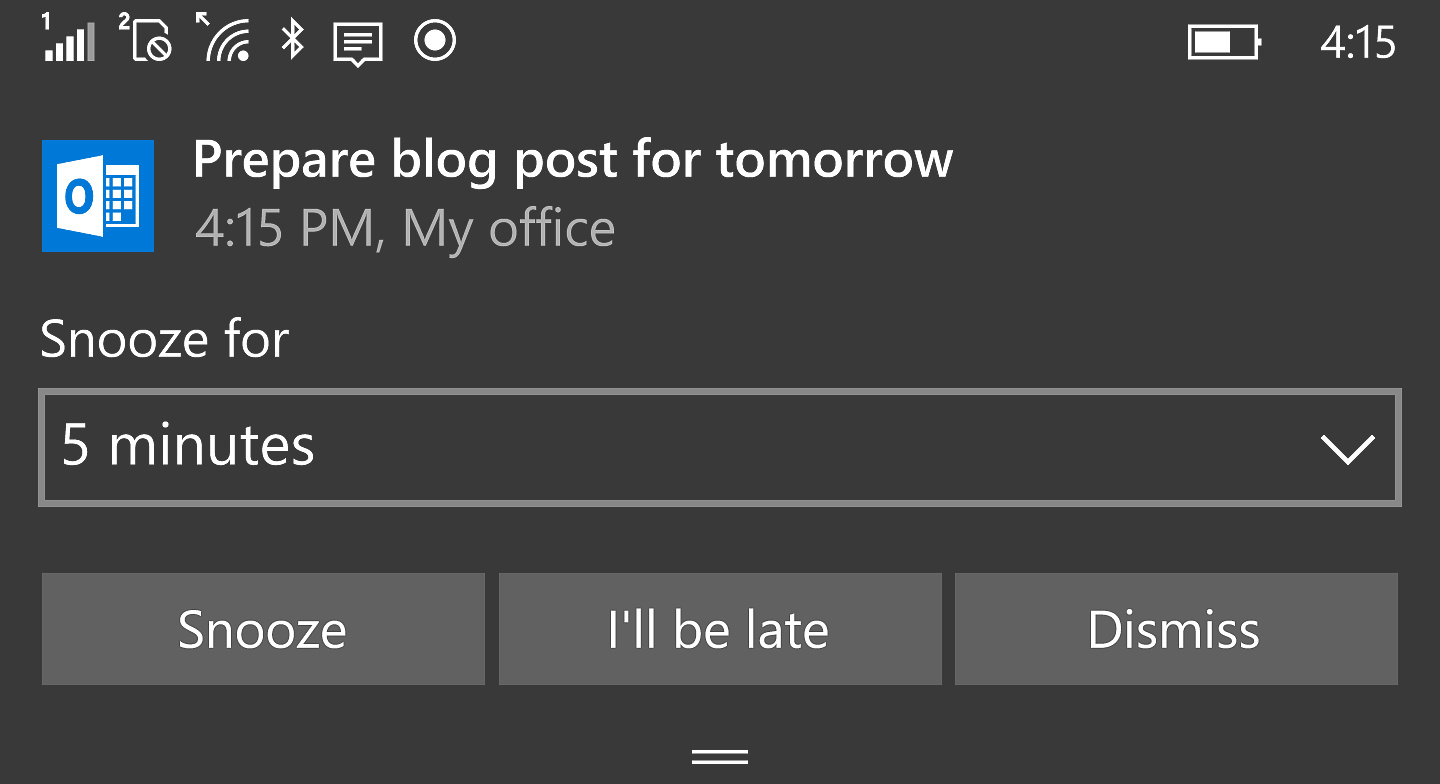Tap the 4:15 status bar clock
This screenshot has width=1440, height=784.
[1357, 43]
